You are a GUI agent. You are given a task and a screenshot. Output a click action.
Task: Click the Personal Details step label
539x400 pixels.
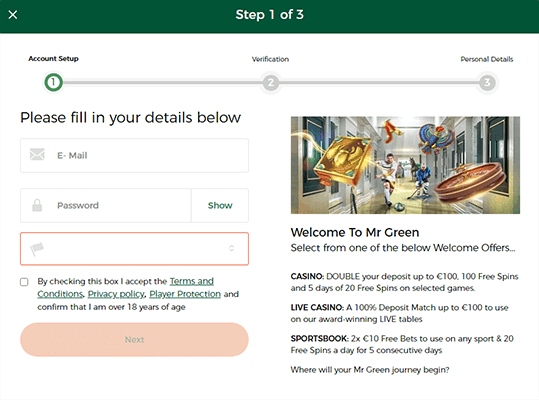[x=487, y=59]
